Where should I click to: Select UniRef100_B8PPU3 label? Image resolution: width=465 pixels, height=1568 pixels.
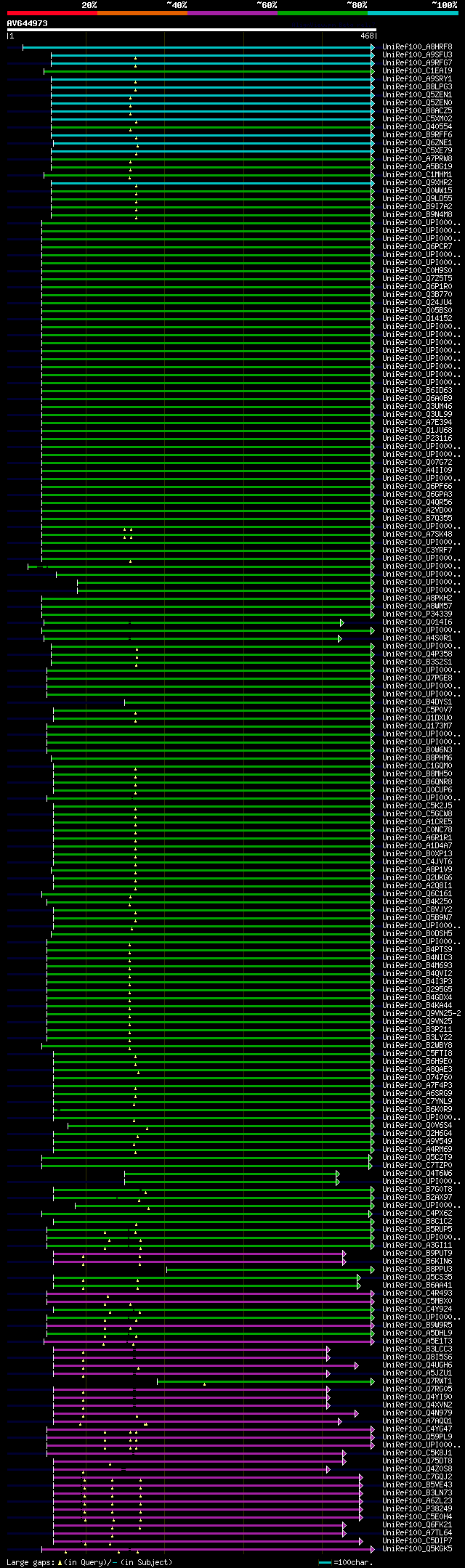click(417, 1270)
